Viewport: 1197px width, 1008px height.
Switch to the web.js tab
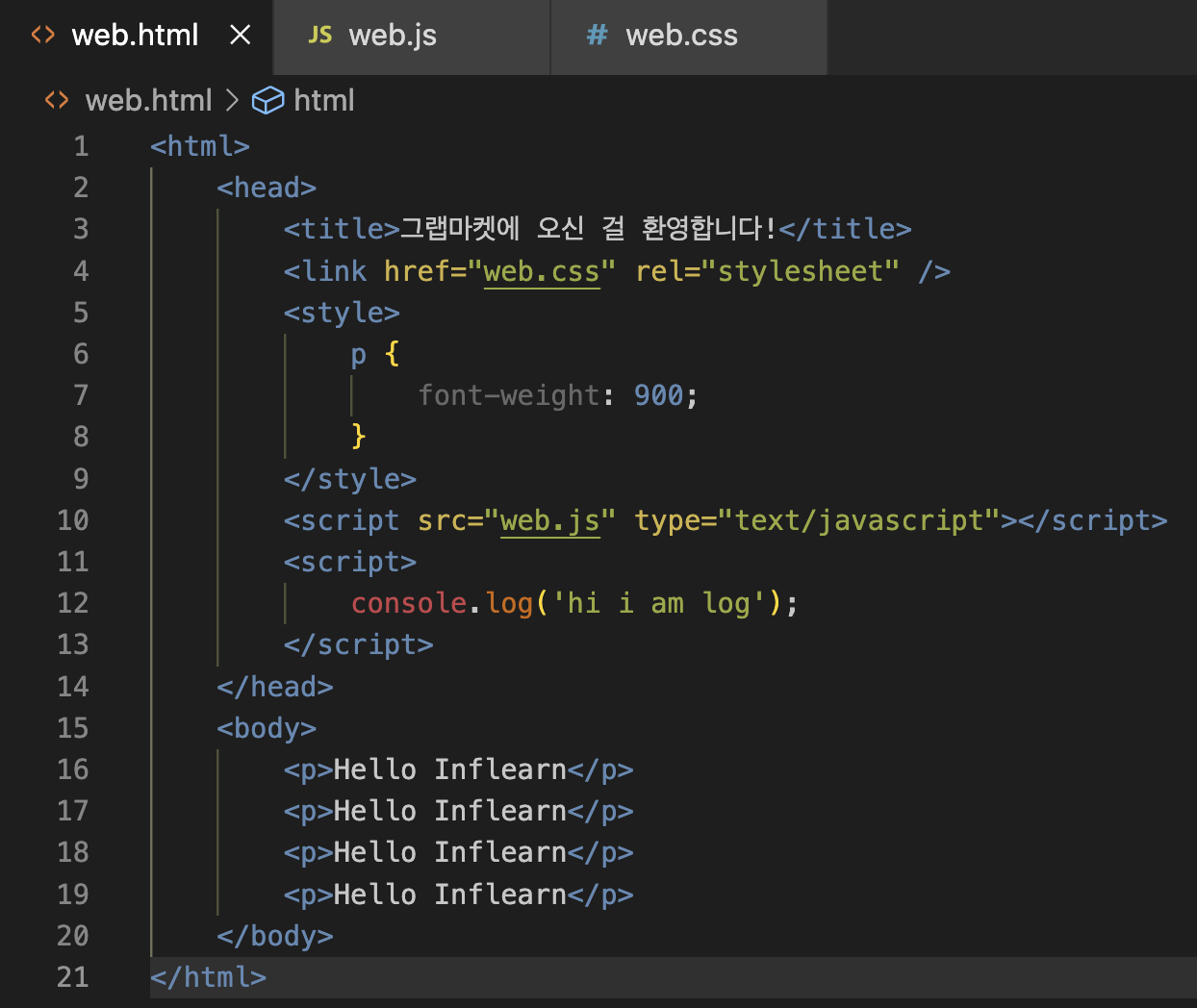412,37
